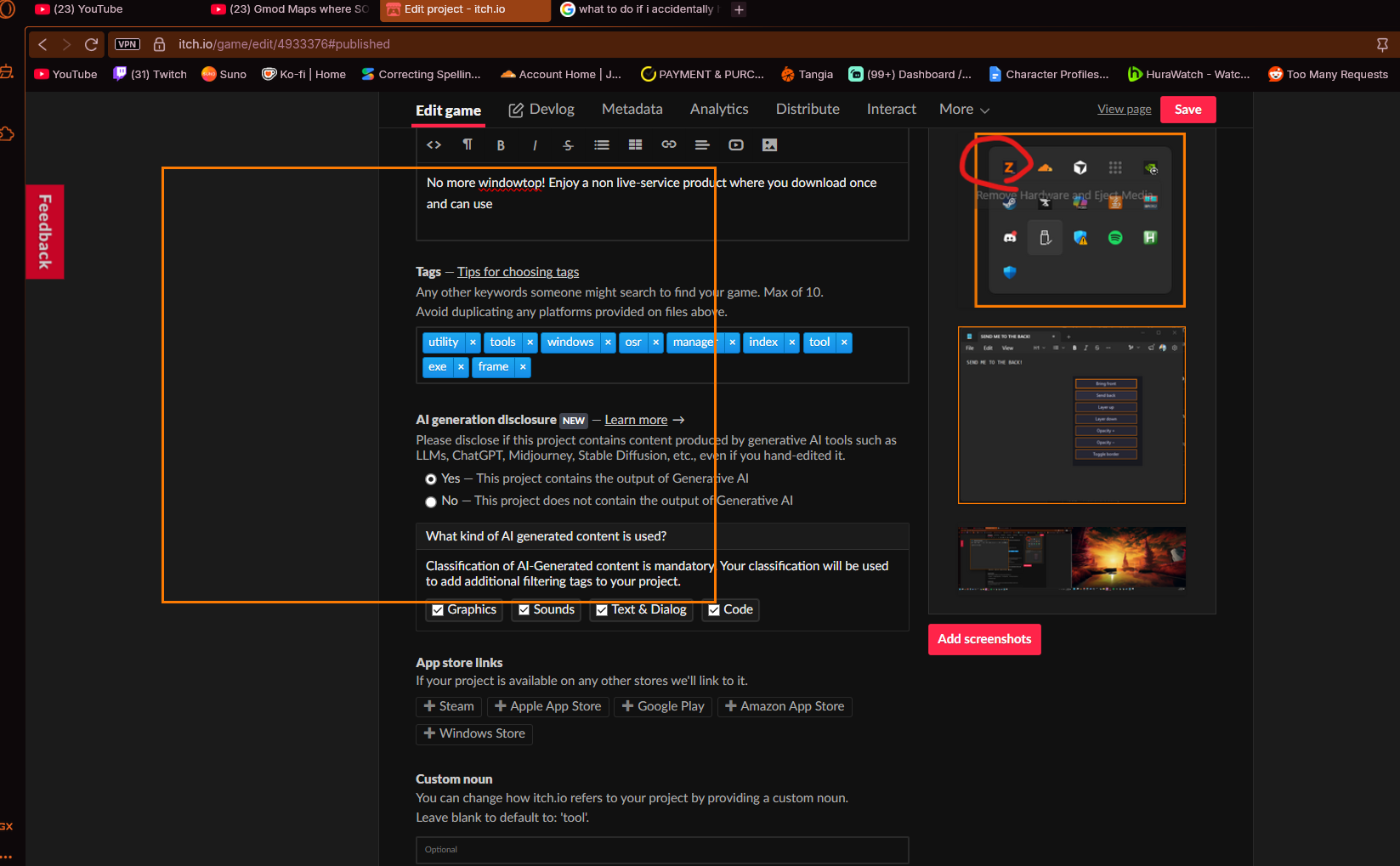Insert video embed in description editor
The width and height of the screenshot is (1400, 866).
pyautogui.click(x=736, y=145)
